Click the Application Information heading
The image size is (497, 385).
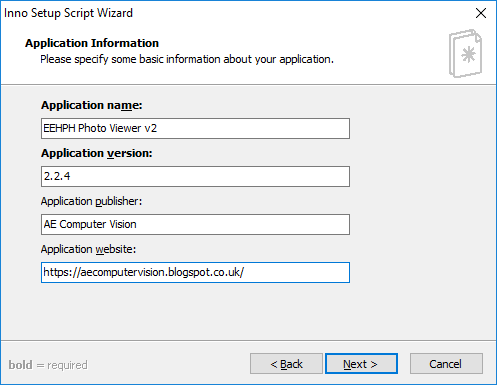pos(92,43)
